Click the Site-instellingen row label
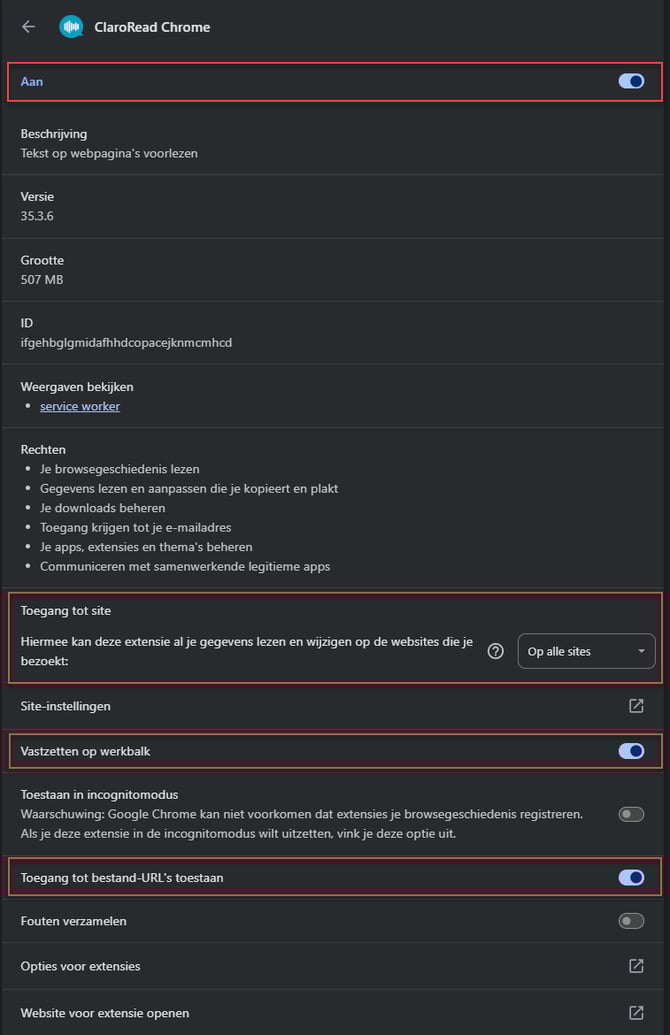The image size is (670, 1035). (66, 706)
